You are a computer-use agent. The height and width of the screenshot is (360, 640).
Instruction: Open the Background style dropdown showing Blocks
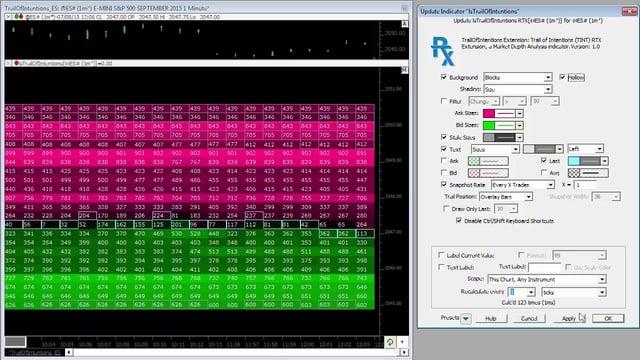pos(518,77)
